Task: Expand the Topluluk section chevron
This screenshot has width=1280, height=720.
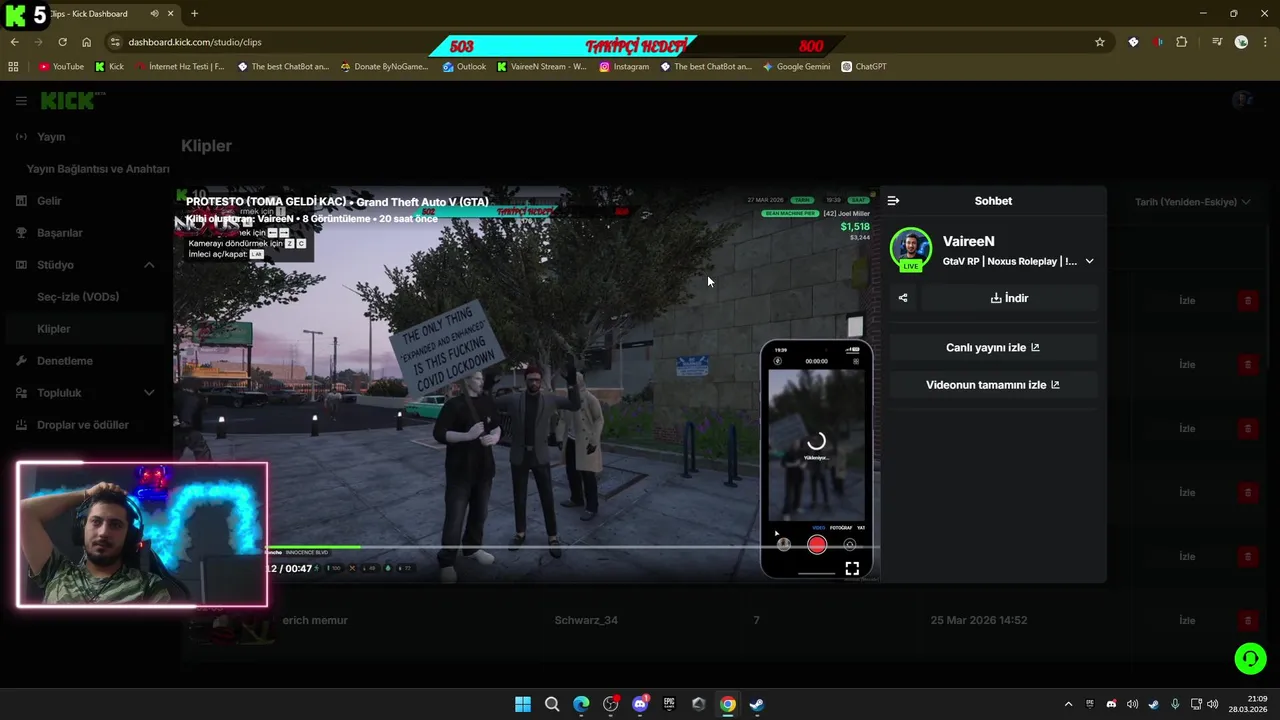Action: [x=149, y=393]
